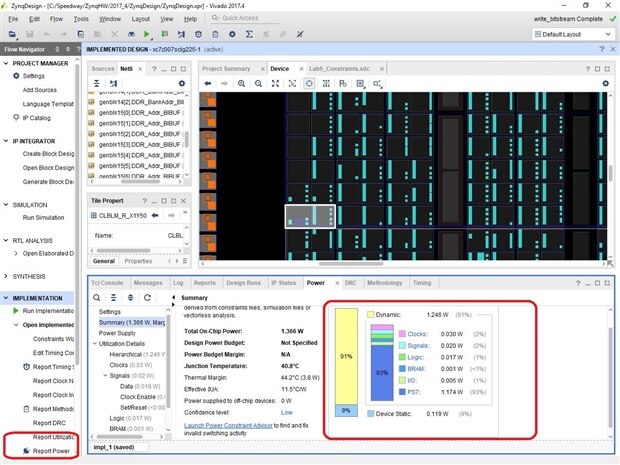The width and height of the screenshot is (620, 465).
Task: Collapse the PROJECT MANAGER section
Action: (7, 63)
